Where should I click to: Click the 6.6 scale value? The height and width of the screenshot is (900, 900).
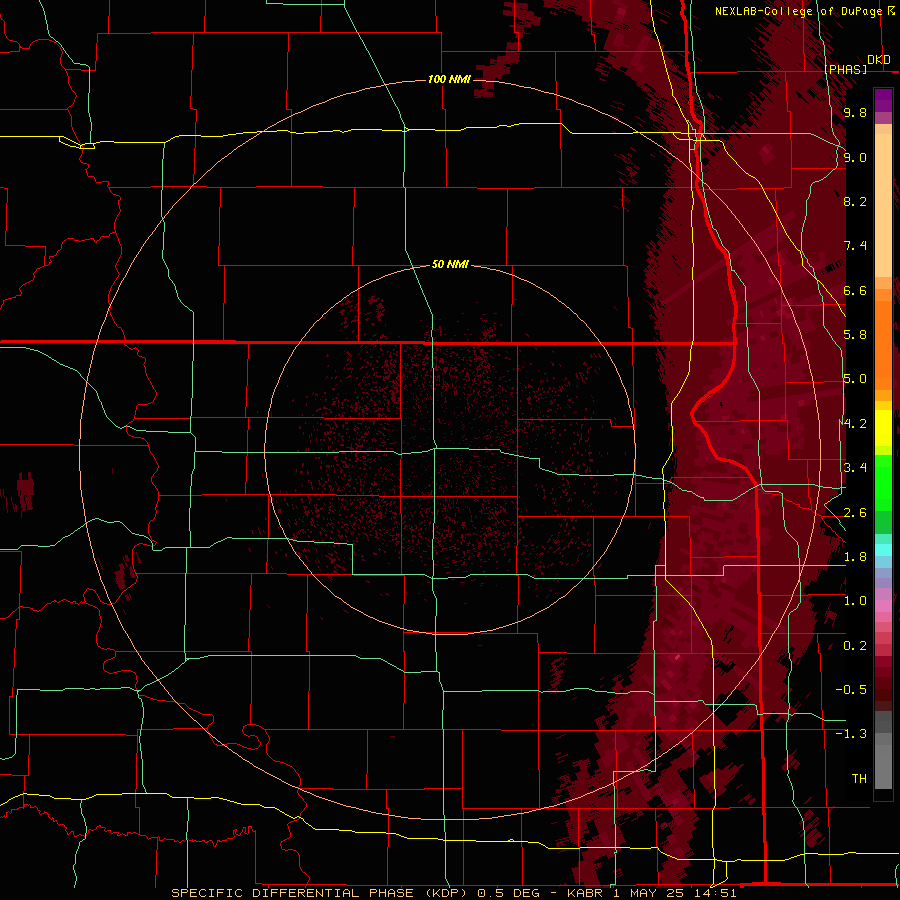[855, 290]
